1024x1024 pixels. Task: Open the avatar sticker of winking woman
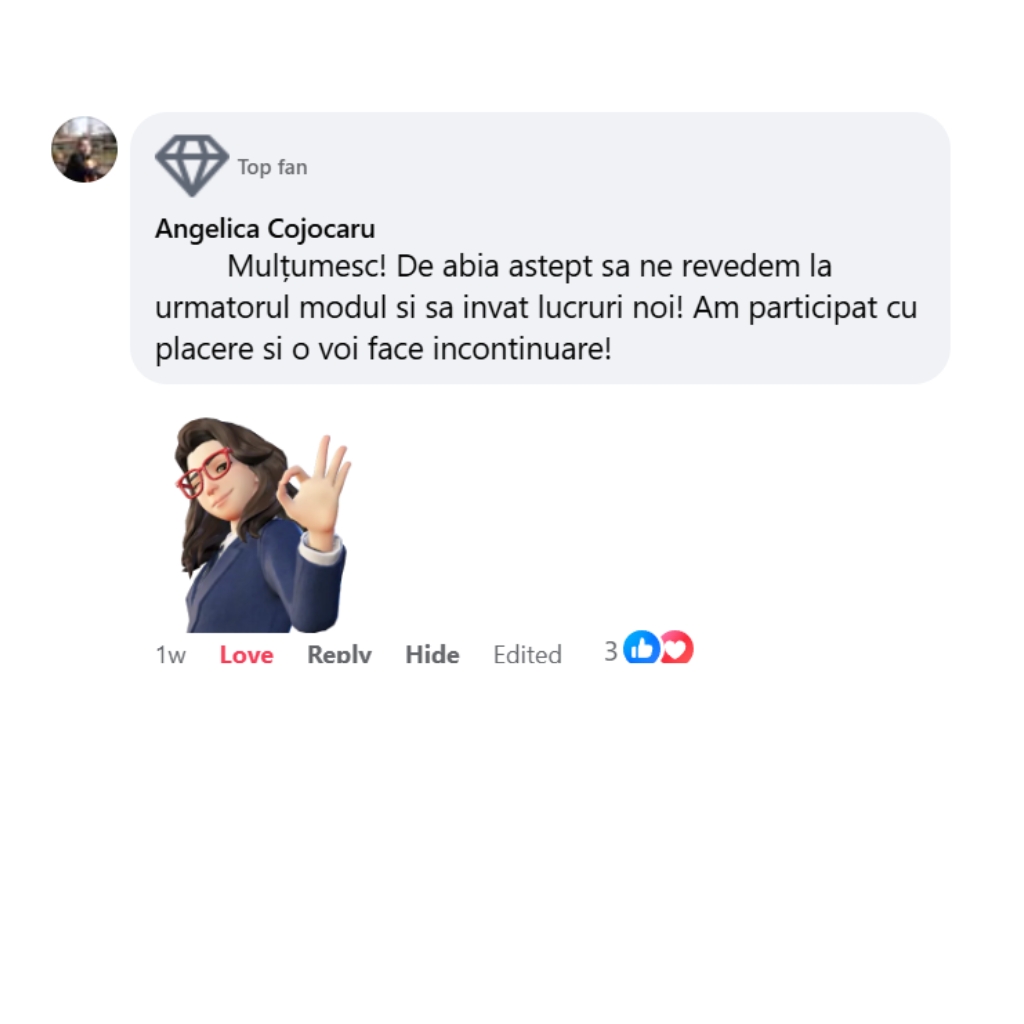click(x=262, y=524)
